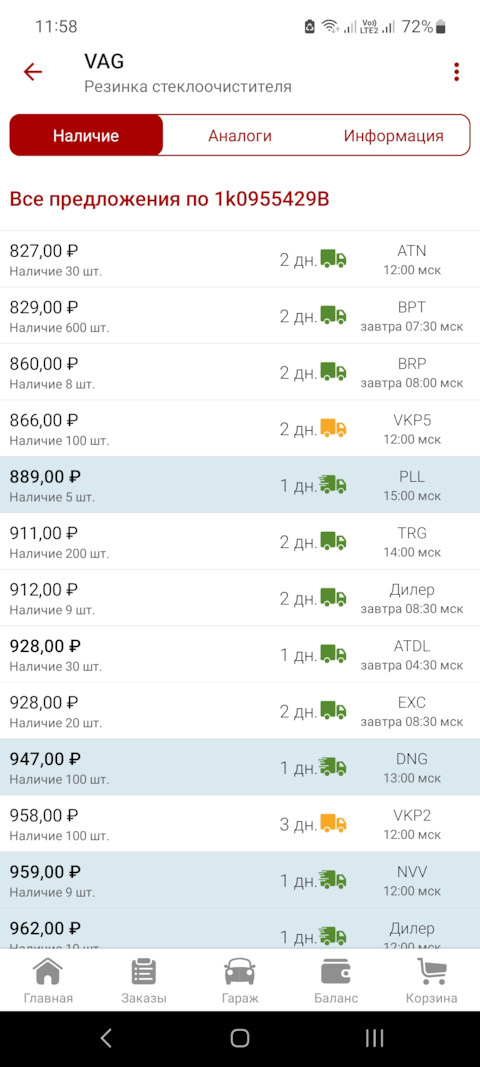
Task: Select the 829,00 ₽ BPT offer
Action: [x=240, y=316]
